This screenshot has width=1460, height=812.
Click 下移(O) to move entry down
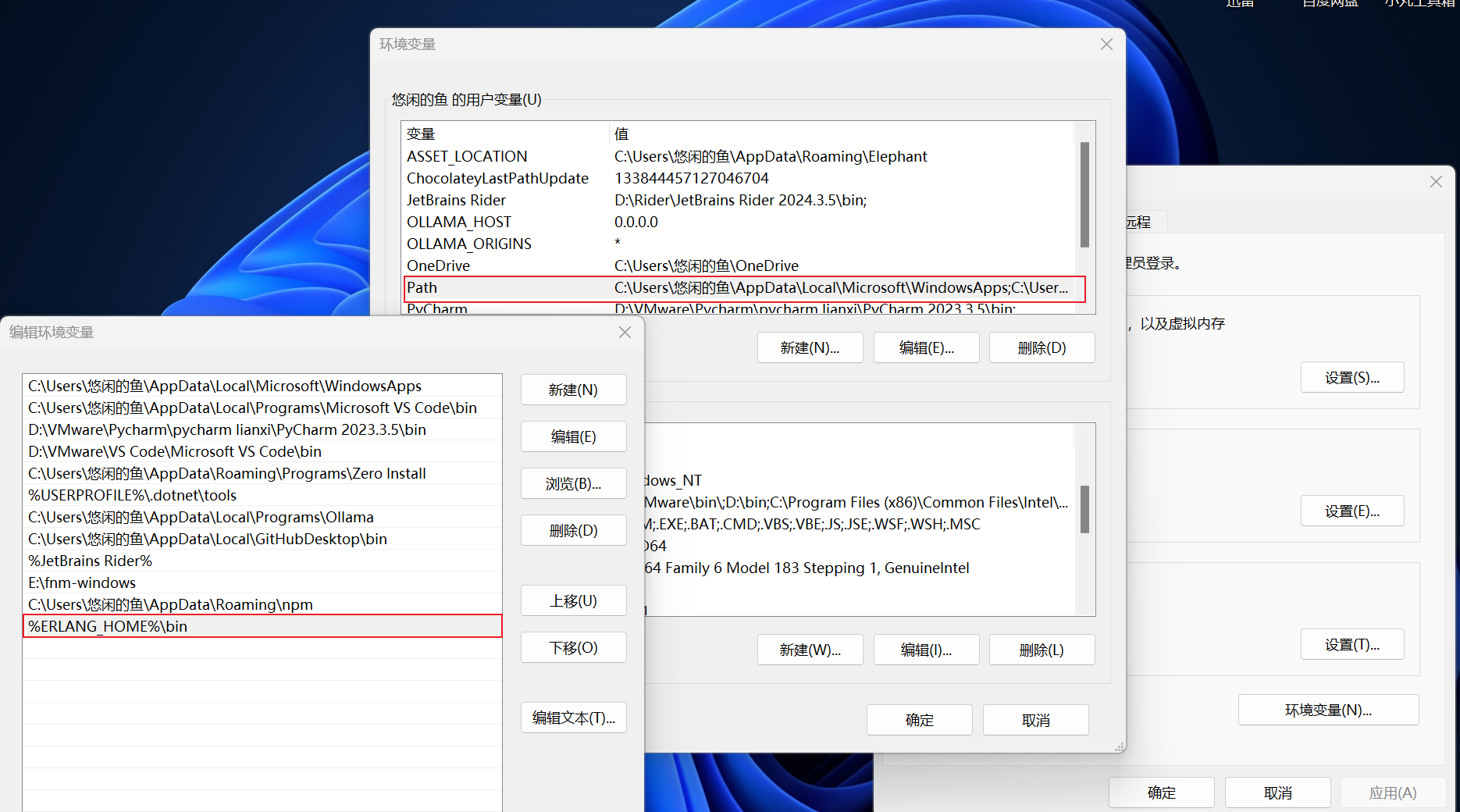pyautogui.click(x=574, y=647)
